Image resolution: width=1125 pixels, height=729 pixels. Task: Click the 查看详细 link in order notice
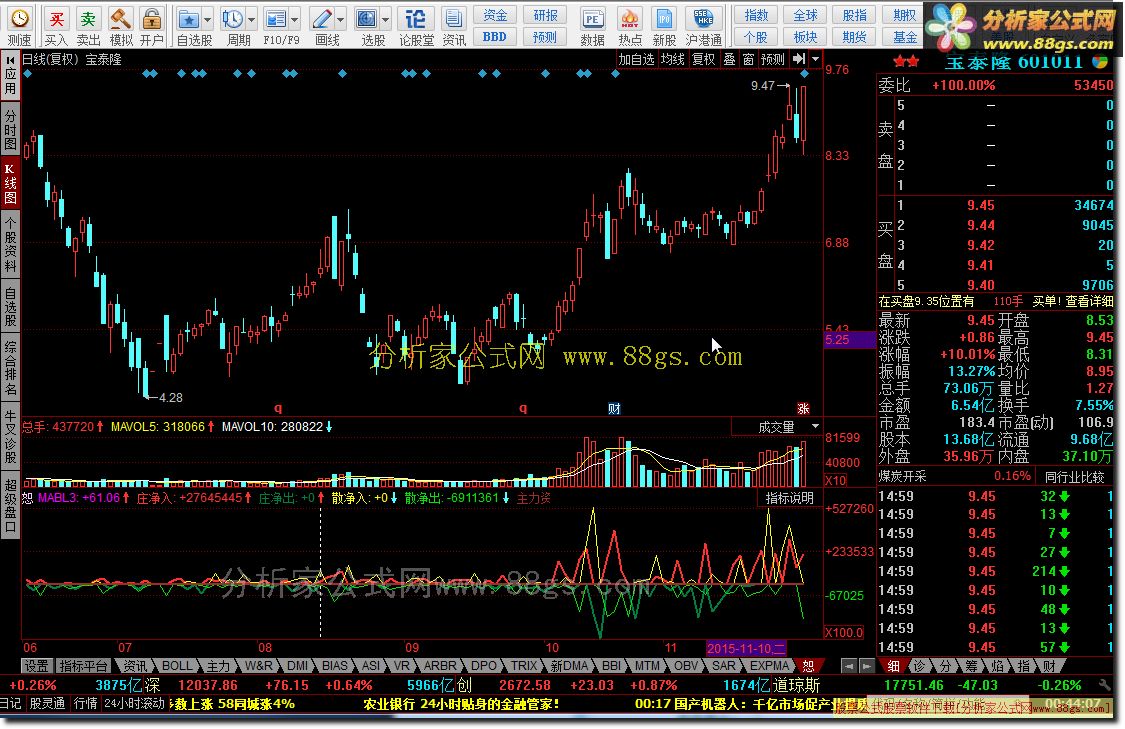[1089, 301]
